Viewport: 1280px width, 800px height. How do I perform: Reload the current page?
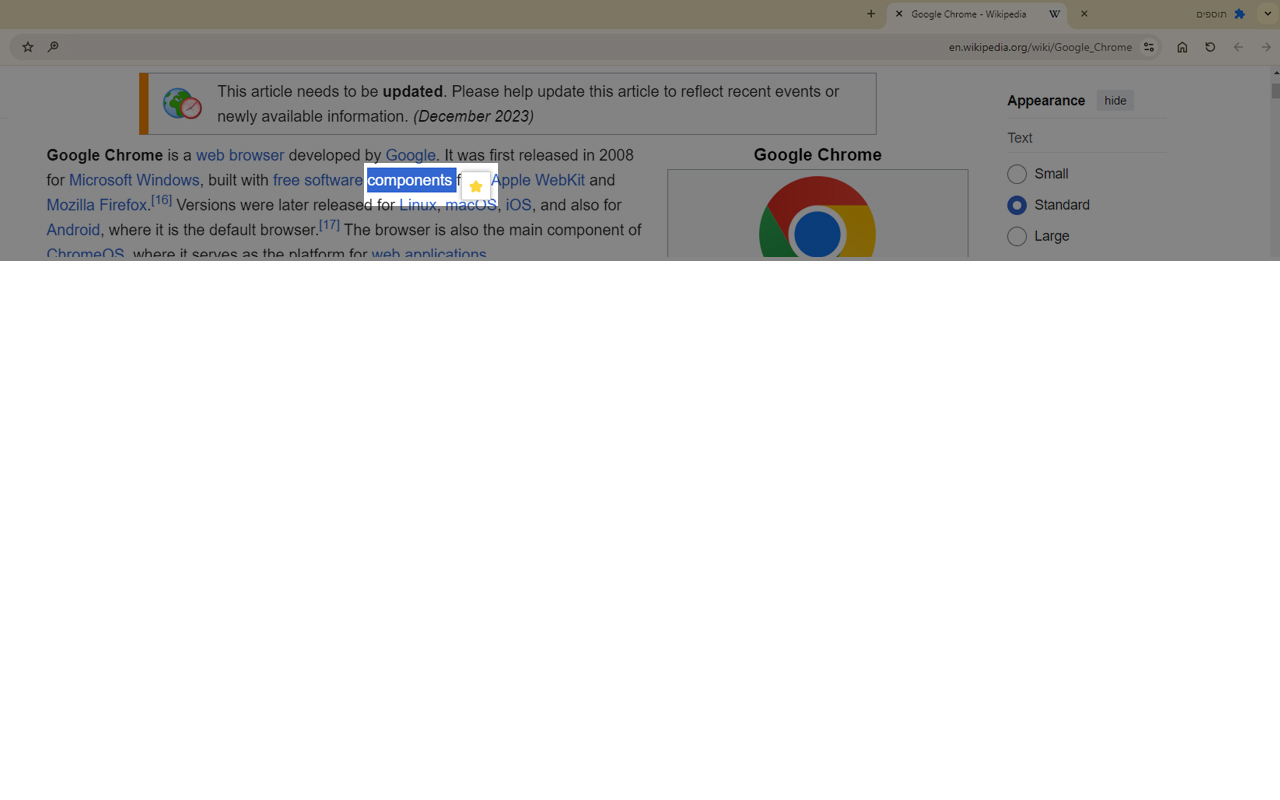(1210, 47)
